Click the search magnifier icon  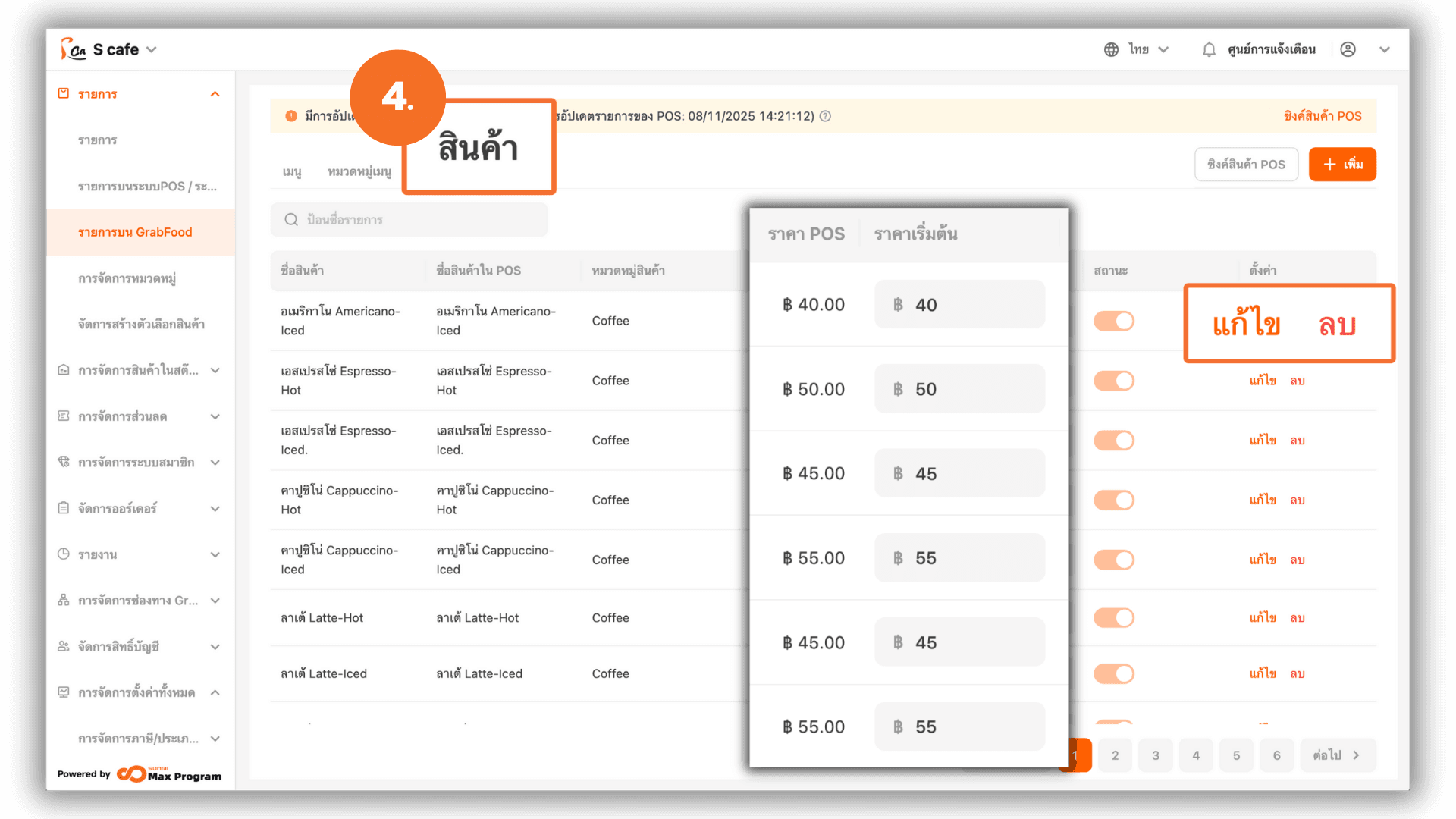pyautogui.click(x=291, y=220)
